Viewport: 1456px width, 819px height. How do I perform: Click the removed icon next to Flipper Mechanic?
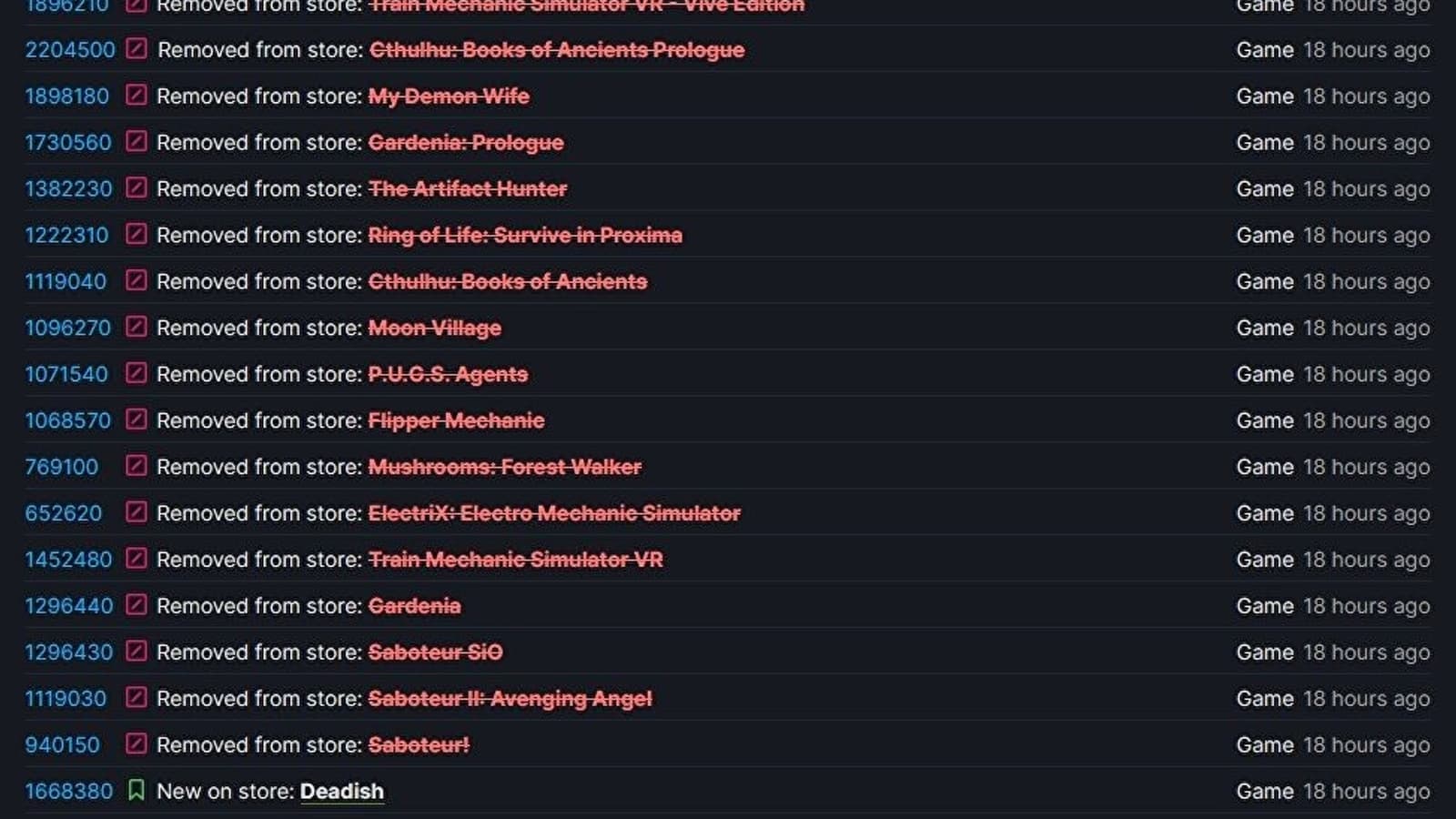[x=136, y=420]
